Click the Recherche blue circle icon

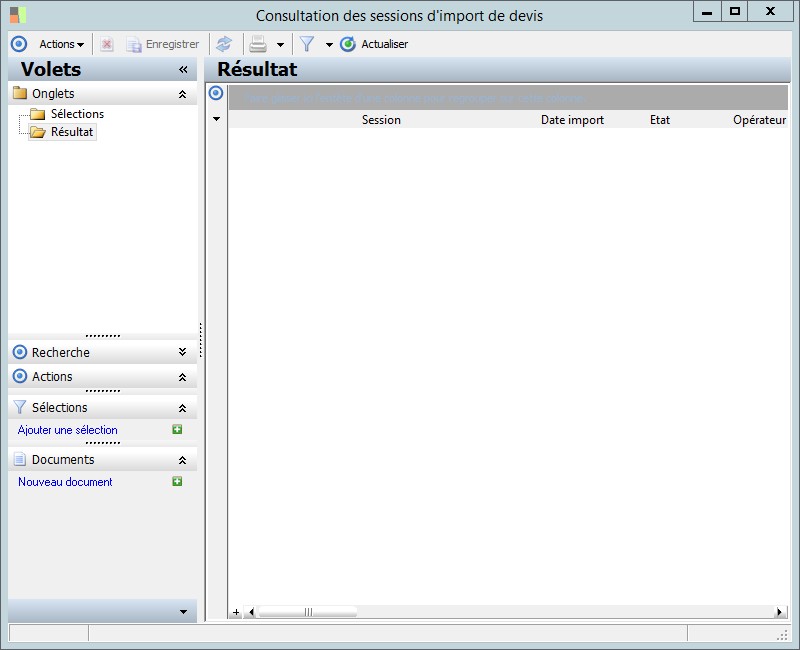pos(19,352)
